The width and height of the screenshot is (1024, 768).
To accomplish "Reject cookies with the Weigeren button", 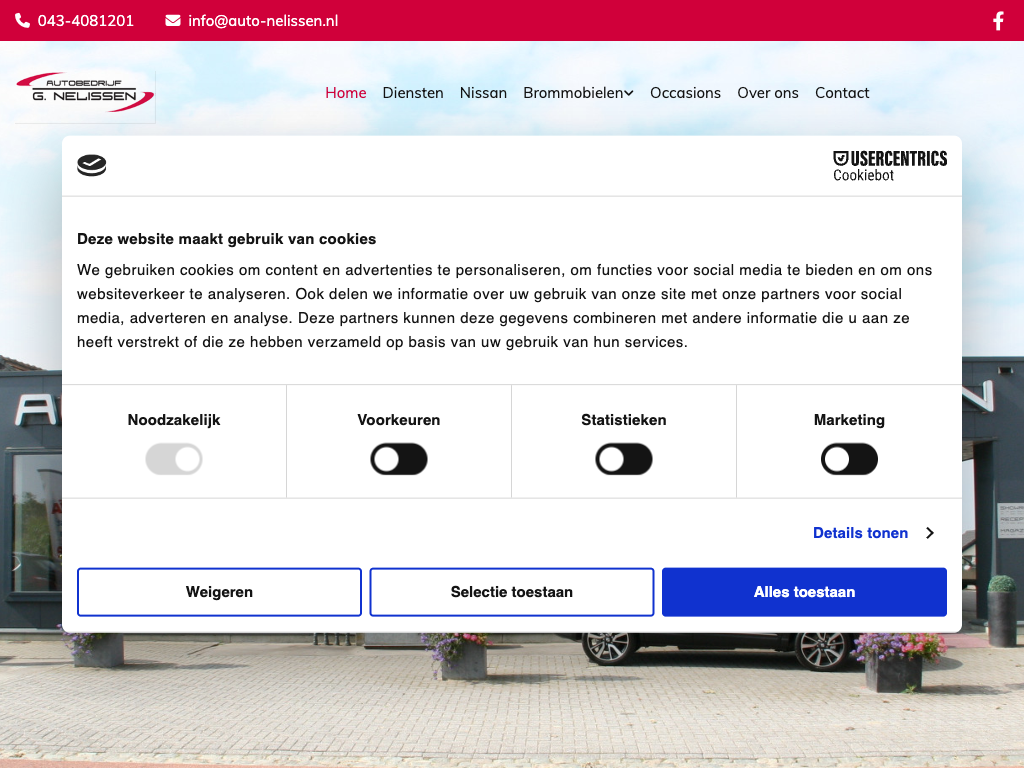I will pos(219,592).
